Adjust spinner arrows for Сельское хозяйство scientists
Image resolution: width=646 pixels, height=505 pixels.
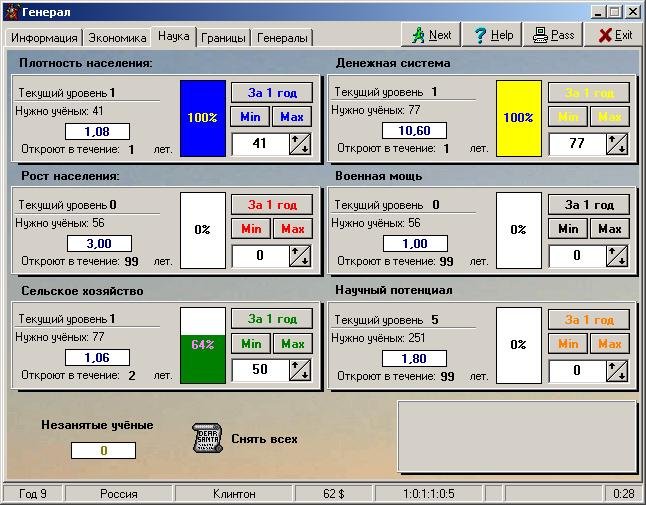point(300,370)
